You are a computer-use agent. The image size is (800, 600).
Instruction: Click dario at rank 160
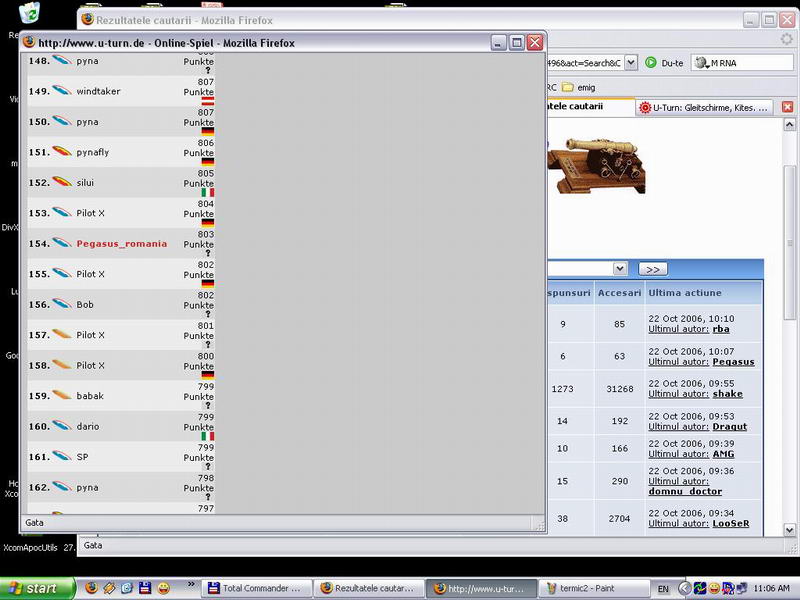[x=88, y=427]
